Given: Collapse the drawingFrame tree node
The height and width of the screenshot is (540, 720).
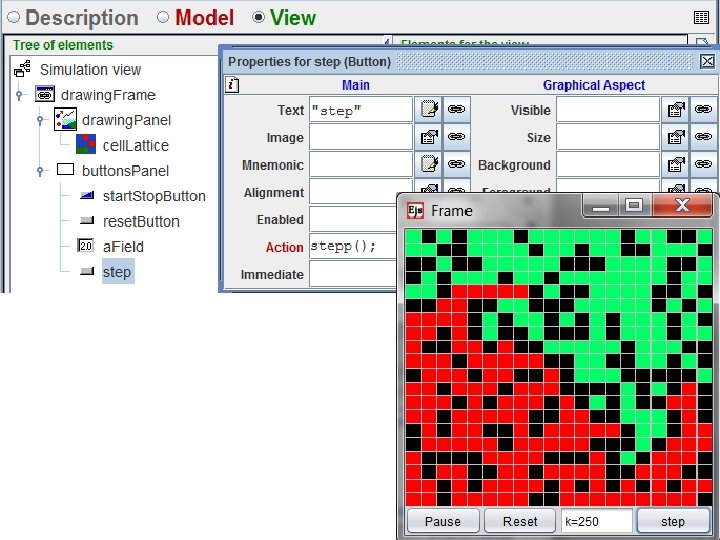Looking at the screenshot, I should pos(19,95).
